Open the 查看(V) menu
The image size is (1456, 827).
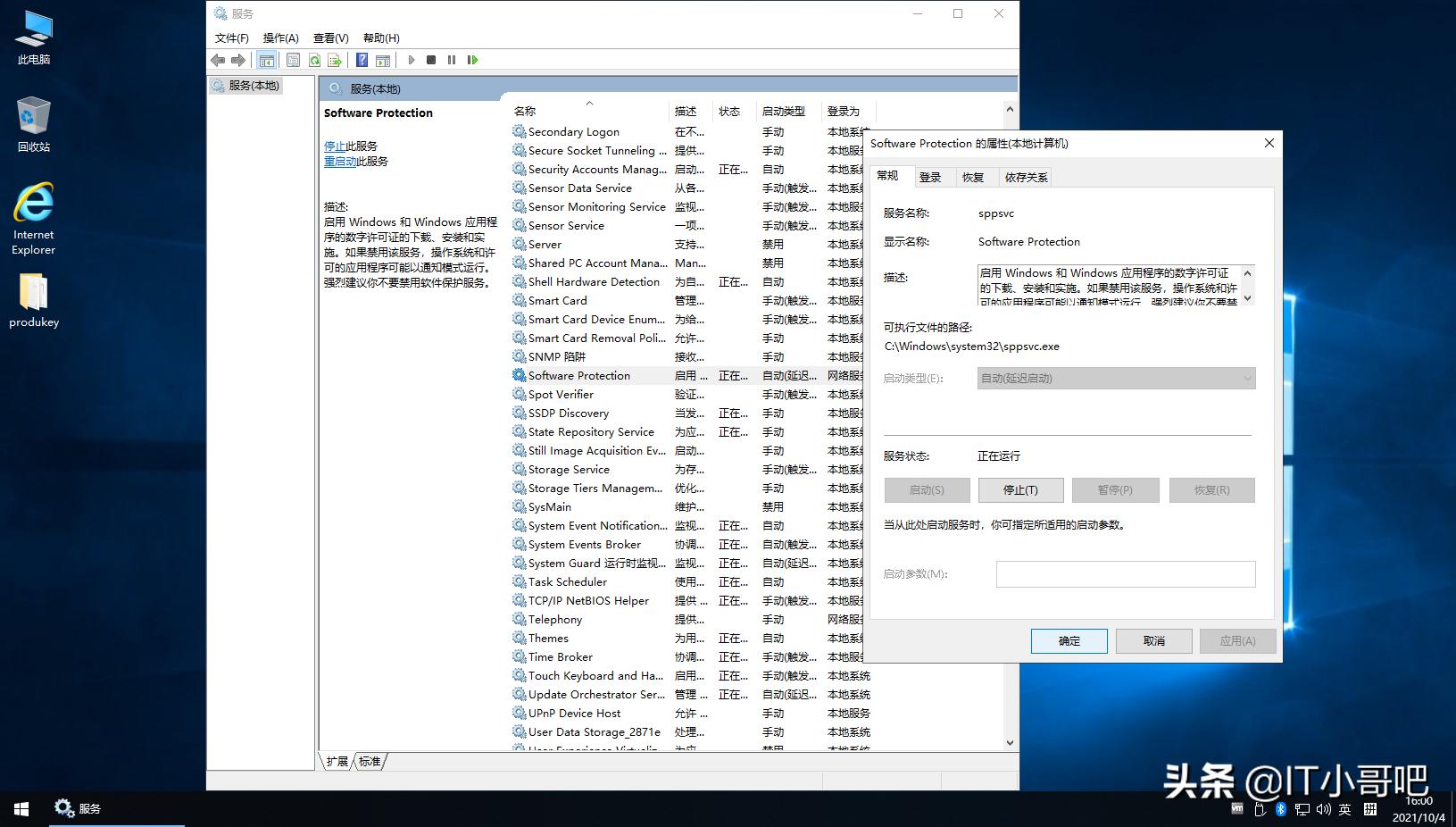[329, 38]
